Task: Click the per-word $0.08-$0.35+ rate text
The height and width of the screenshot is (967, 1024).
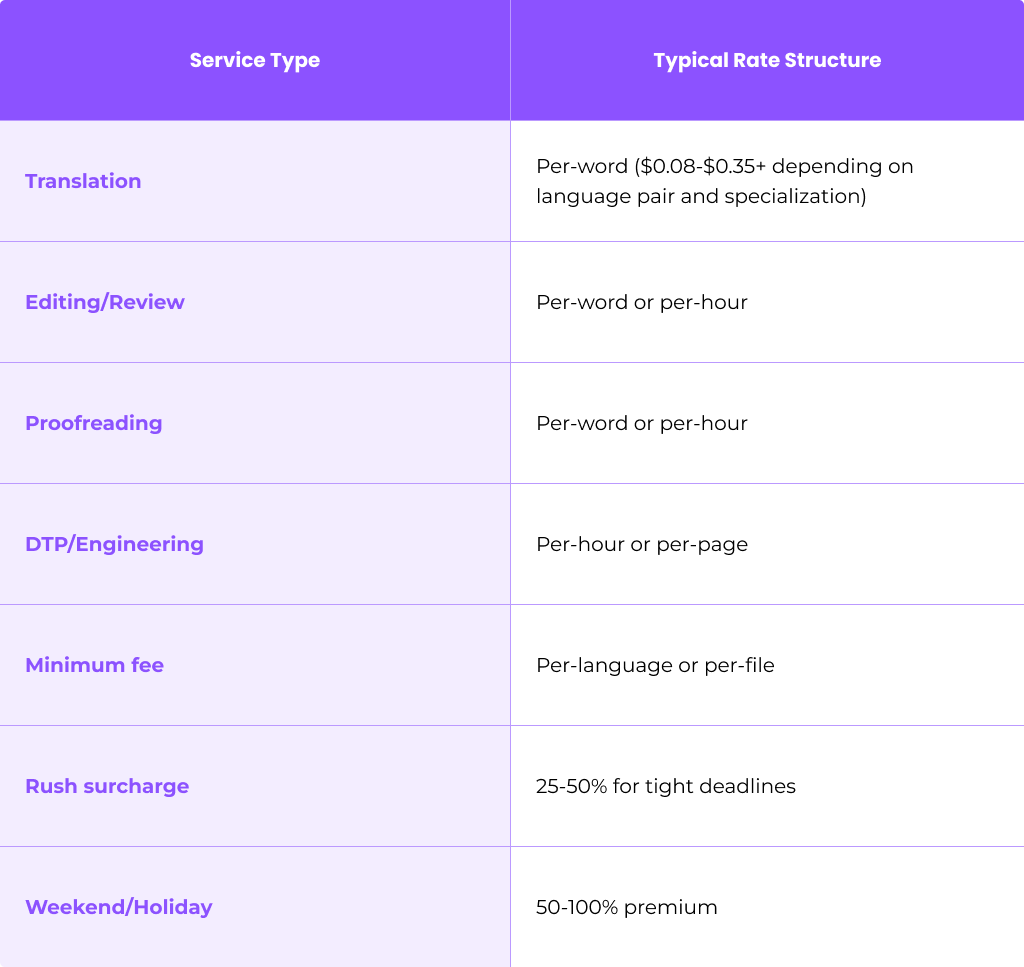Action: coord(724,181)
